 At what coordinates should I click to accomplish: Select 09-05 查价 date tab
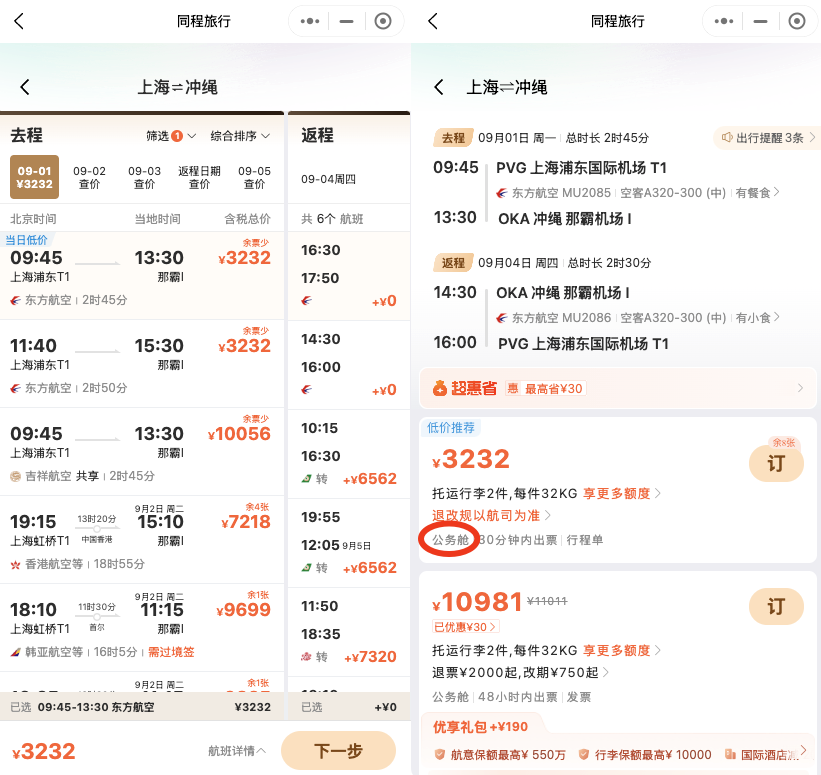254,177
